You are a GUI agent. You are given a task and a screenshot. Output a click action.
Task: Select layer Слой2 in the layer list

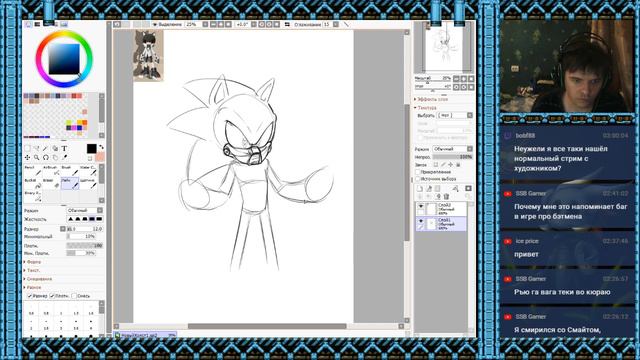pos(441,209)
